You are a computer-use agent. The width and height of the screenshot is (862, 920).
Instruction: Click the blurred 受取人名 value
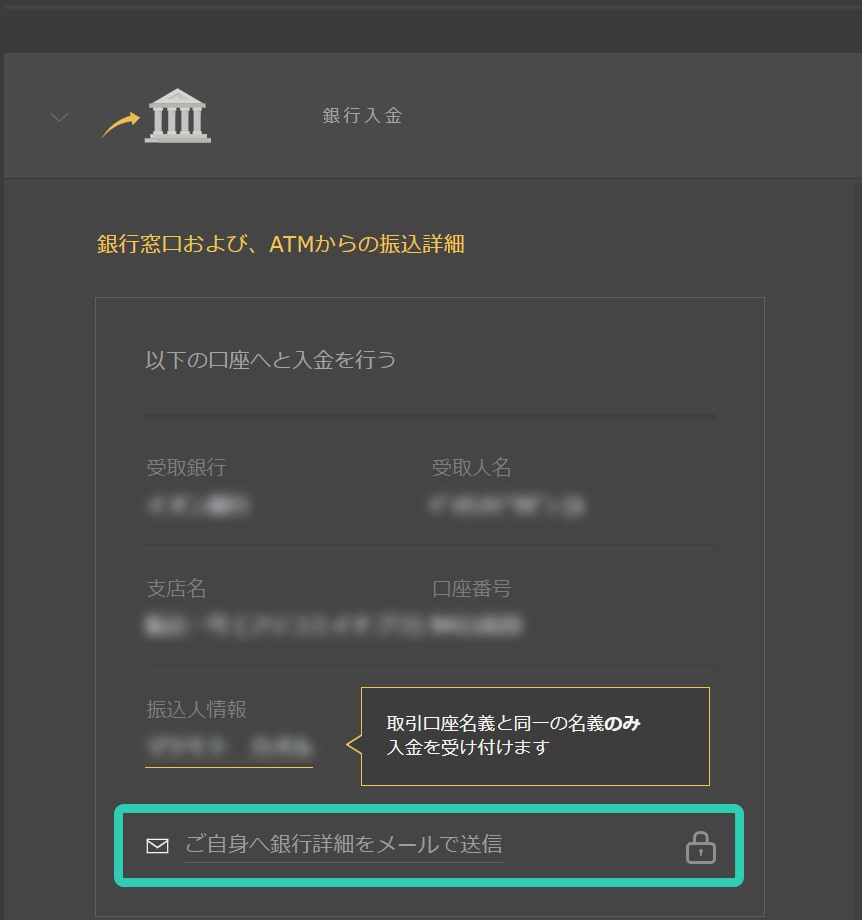pyautogui.click(x=508, y=505)
